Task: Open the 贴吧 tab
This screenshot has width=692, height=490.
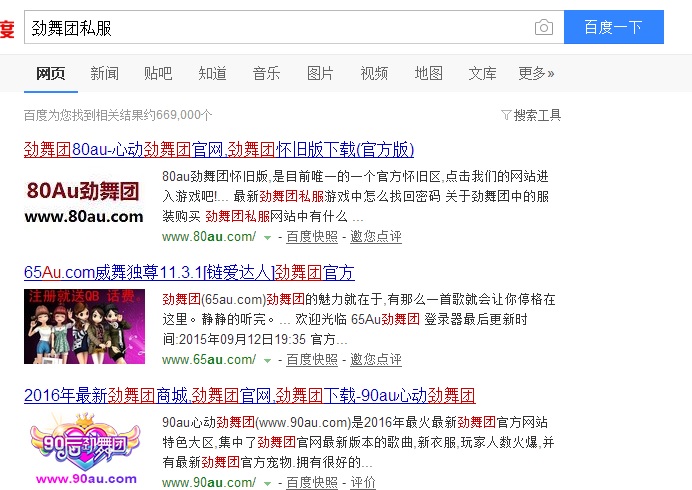Action: tap(158, 73)
